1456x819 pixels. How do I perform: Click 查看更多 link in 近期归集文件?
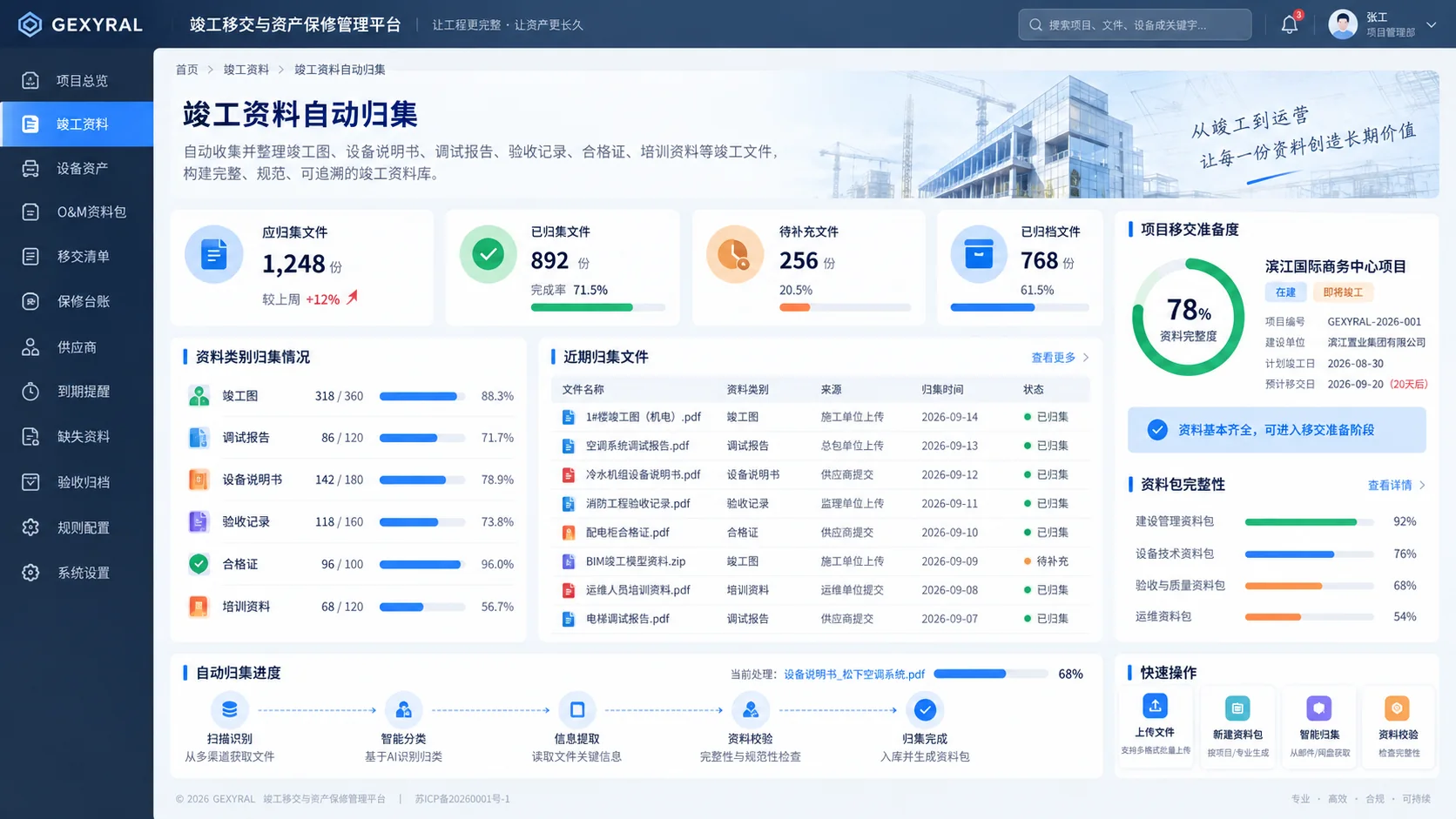1053,358
